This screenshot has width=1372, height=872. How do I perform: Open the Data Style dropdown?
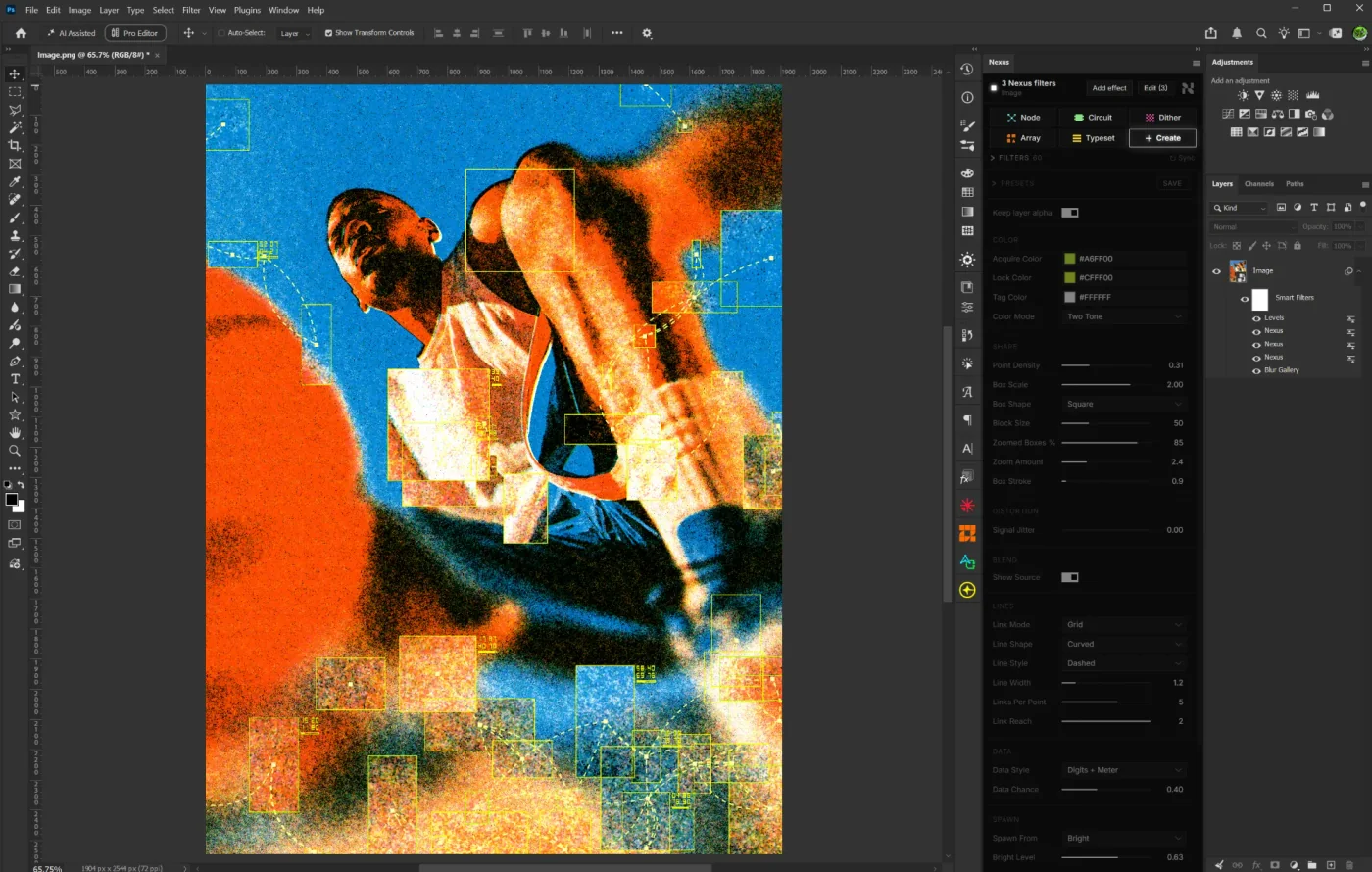click(1124, 770)
